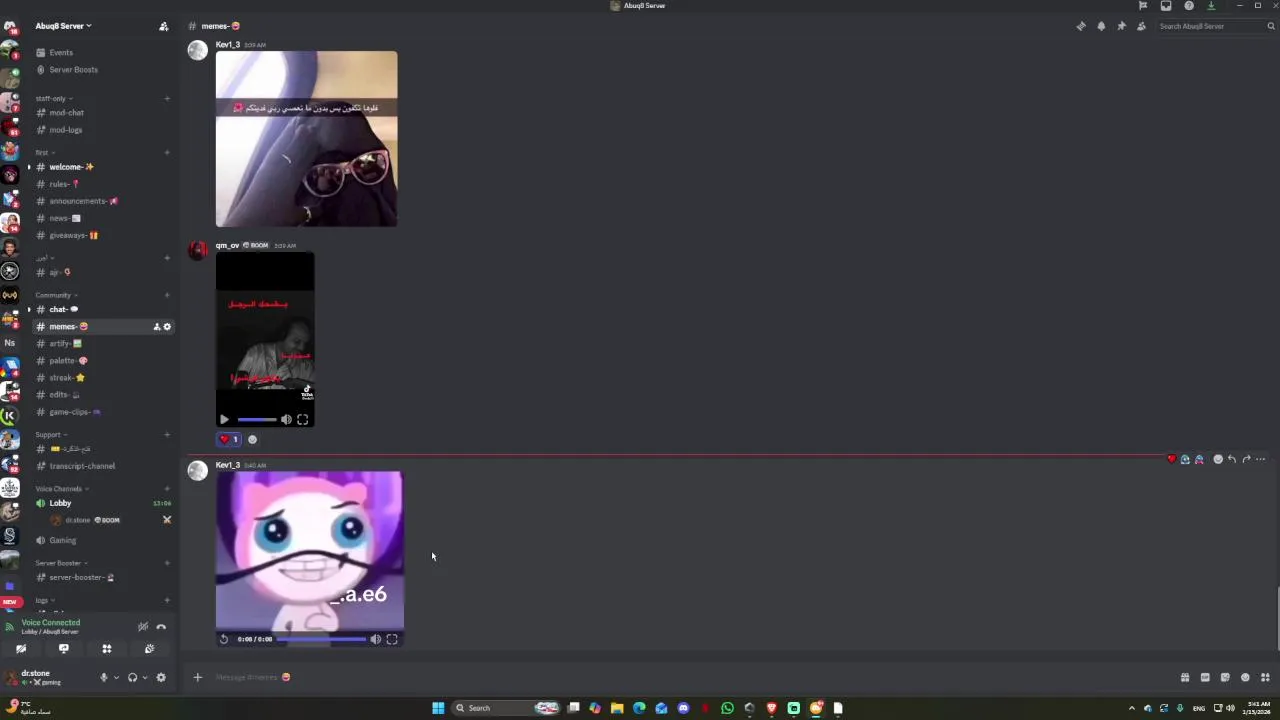Click the Message #memes input box
Screen dimensions: 1280x720
(x=690, y=677)
